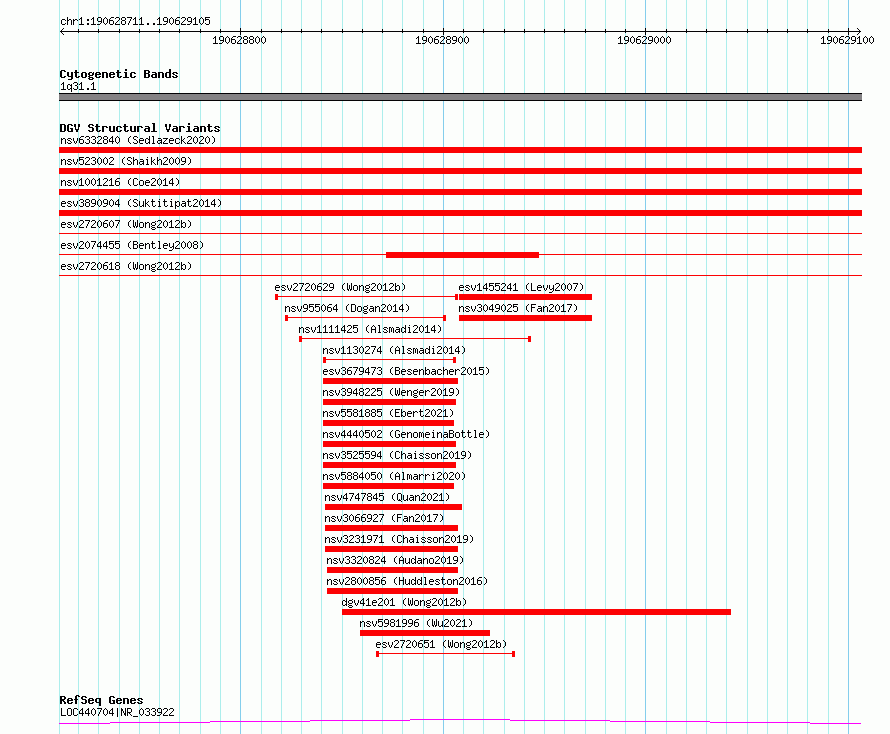Click nsv1111425 (Alsmadi2014) label
The width and height of the screenshot is (890, 734).
point(370,329)
